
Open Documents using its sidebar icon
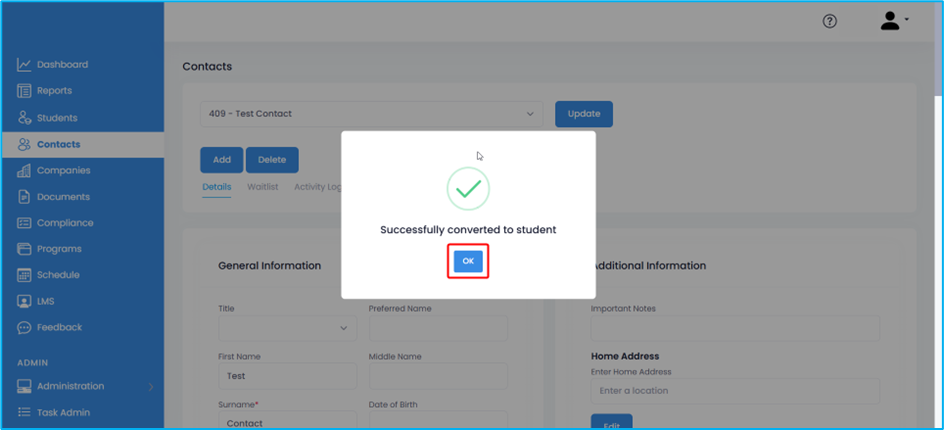click(24, 197)
